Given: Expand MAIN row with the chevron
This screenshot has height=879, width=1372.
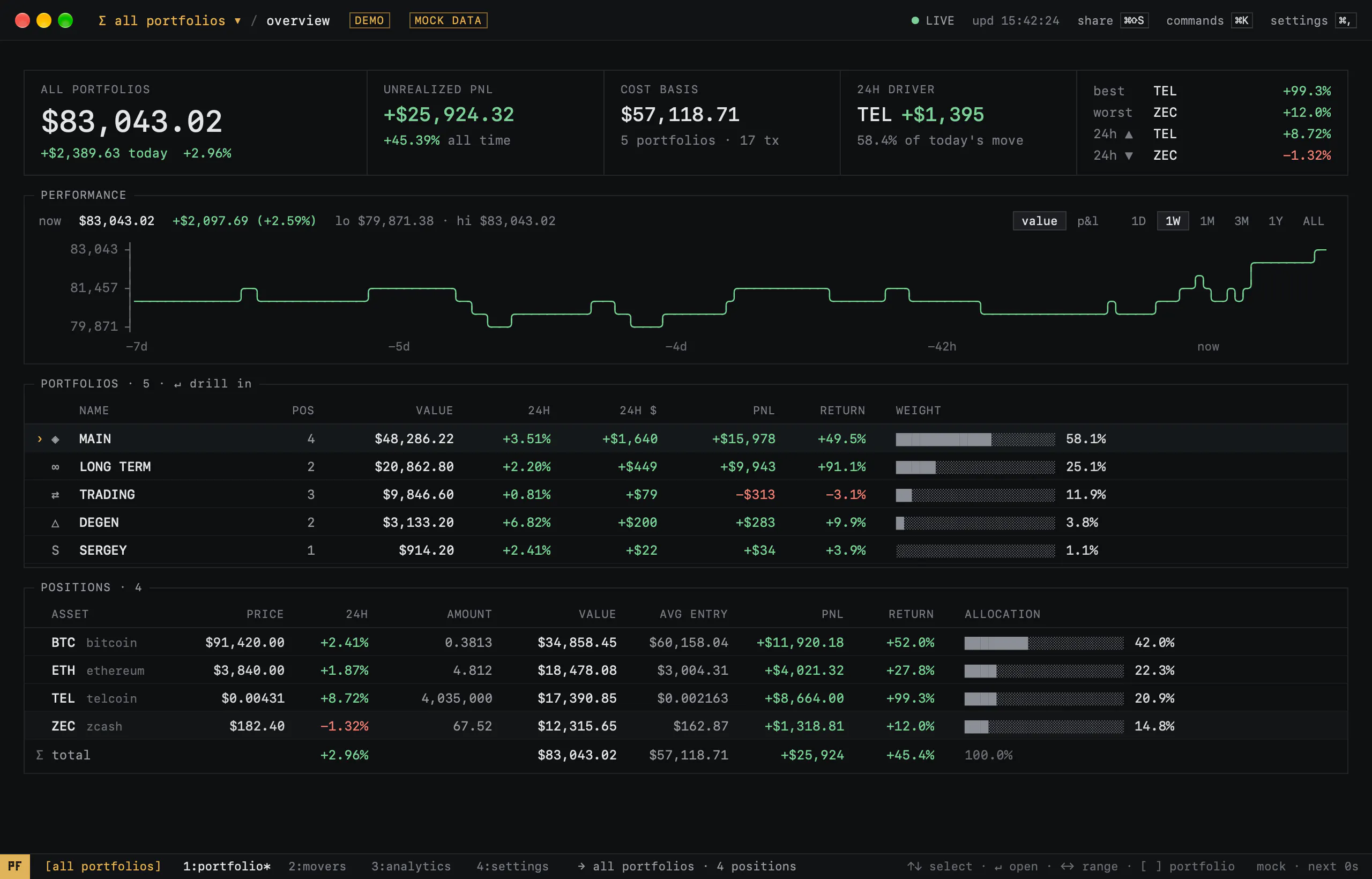Looking at the screenshot, I should (x=39, y=439).
